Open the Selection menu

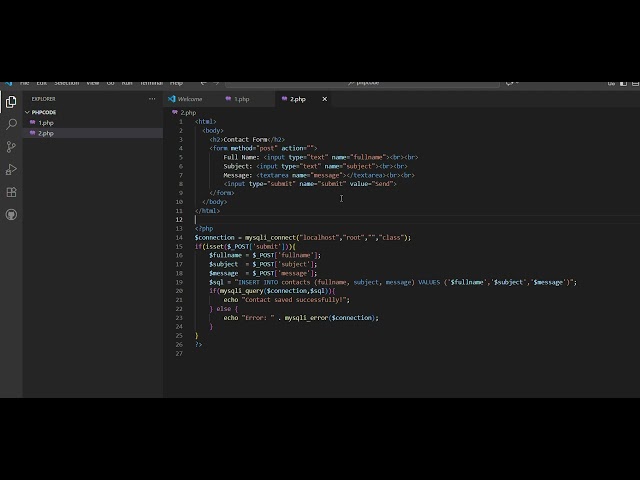coord(67,83)
